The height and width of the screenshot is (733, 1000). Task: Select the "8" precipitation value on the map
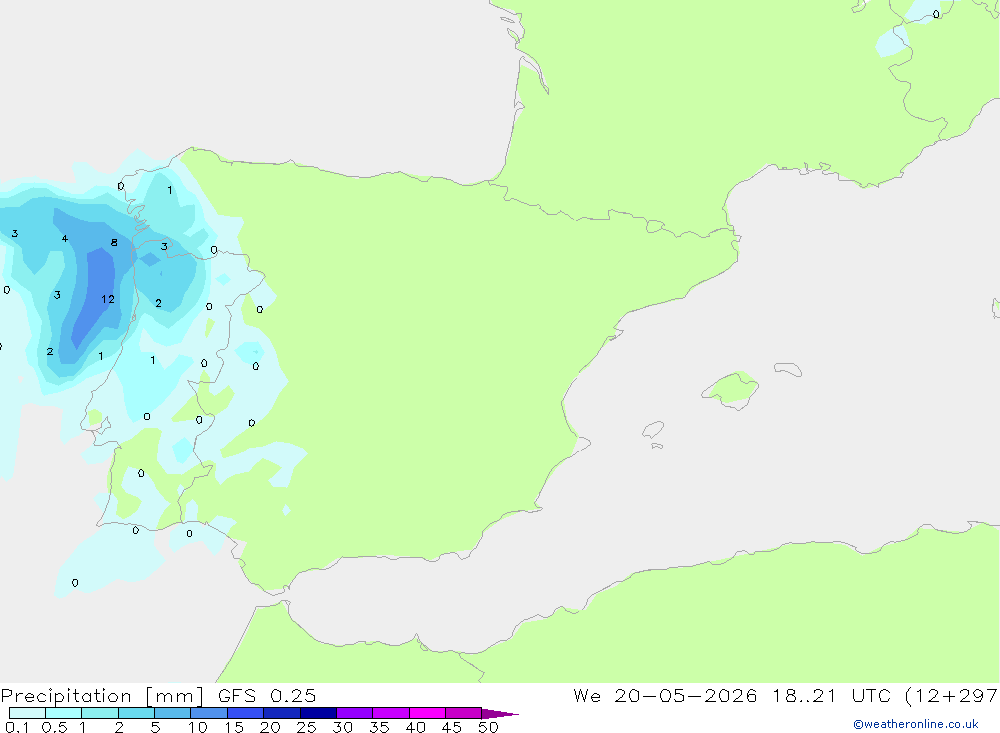114,242
